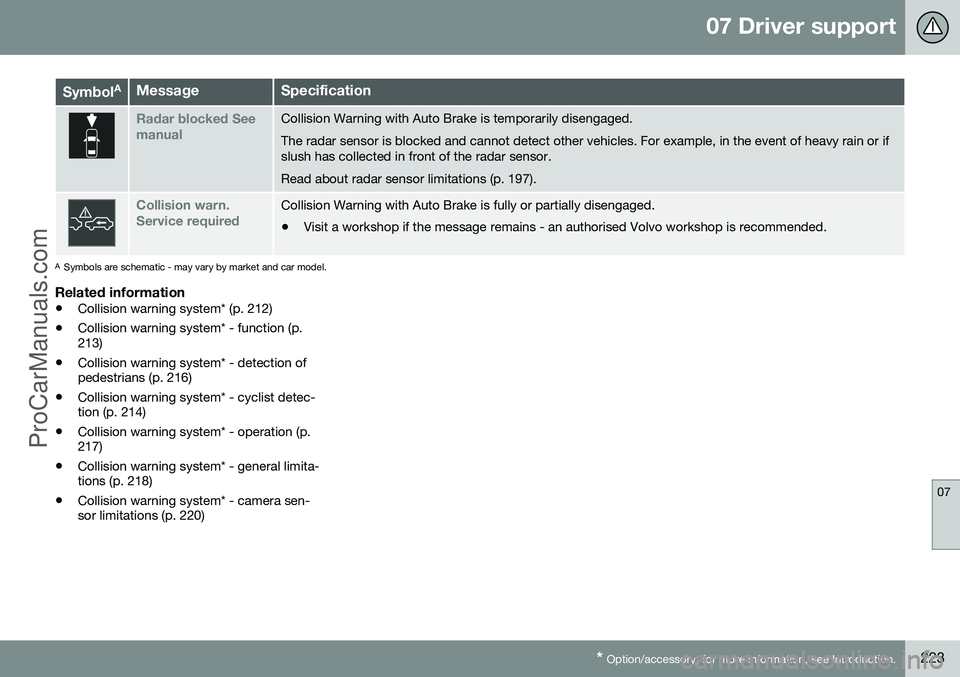Click the ProCarManuals.com watermark

[x=40, y=338]
